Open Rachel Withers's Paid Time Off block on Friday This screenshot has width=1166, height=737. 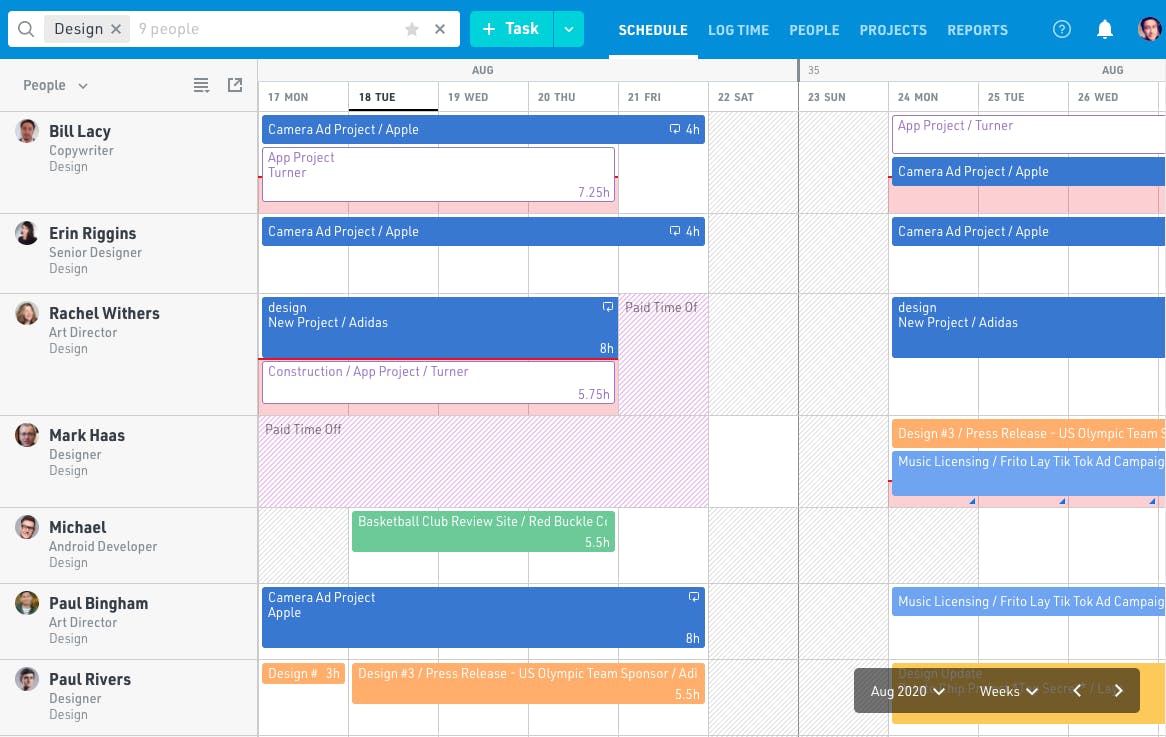point(663,354)
